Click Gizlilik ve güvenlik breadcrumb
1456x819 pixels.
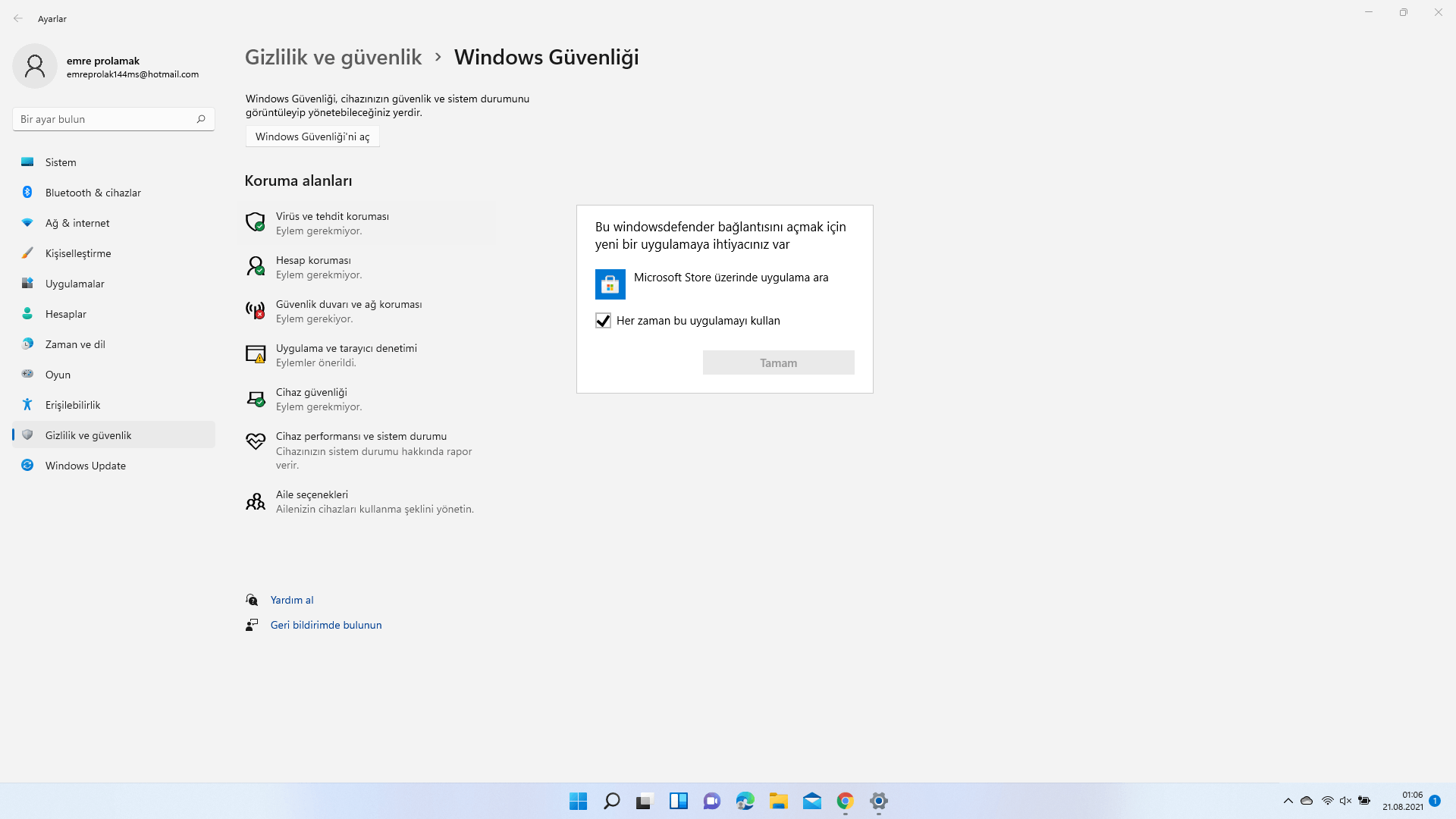pos(333,57)
